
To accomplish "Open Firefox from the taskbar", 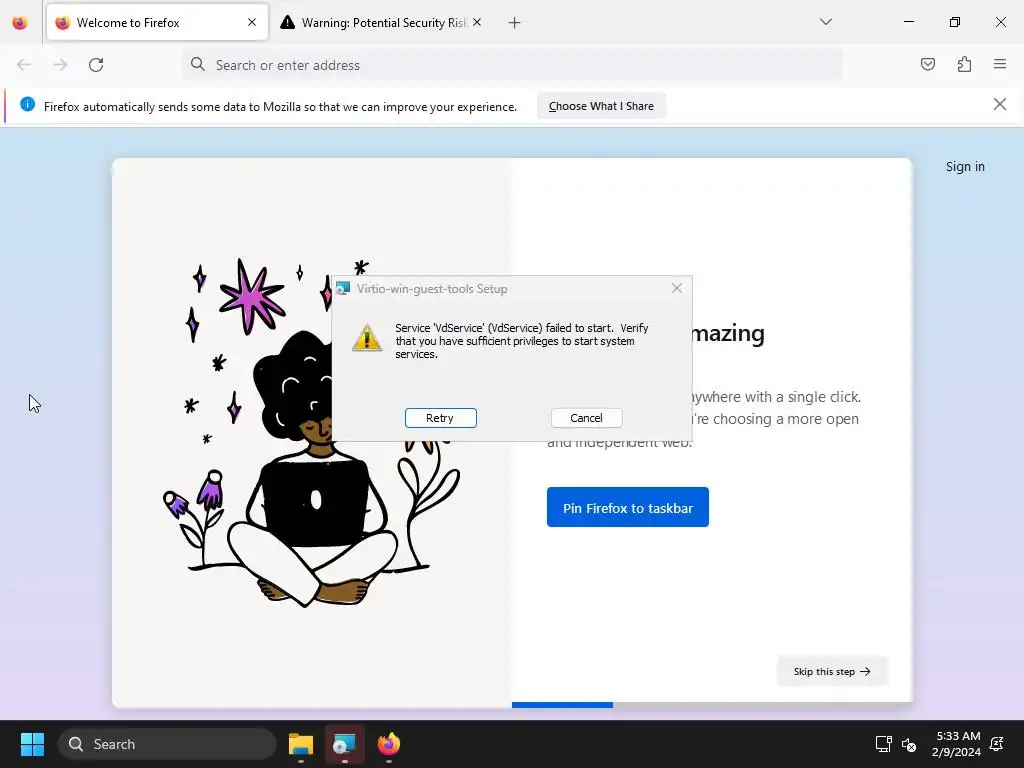I will (x=389, y=744).
